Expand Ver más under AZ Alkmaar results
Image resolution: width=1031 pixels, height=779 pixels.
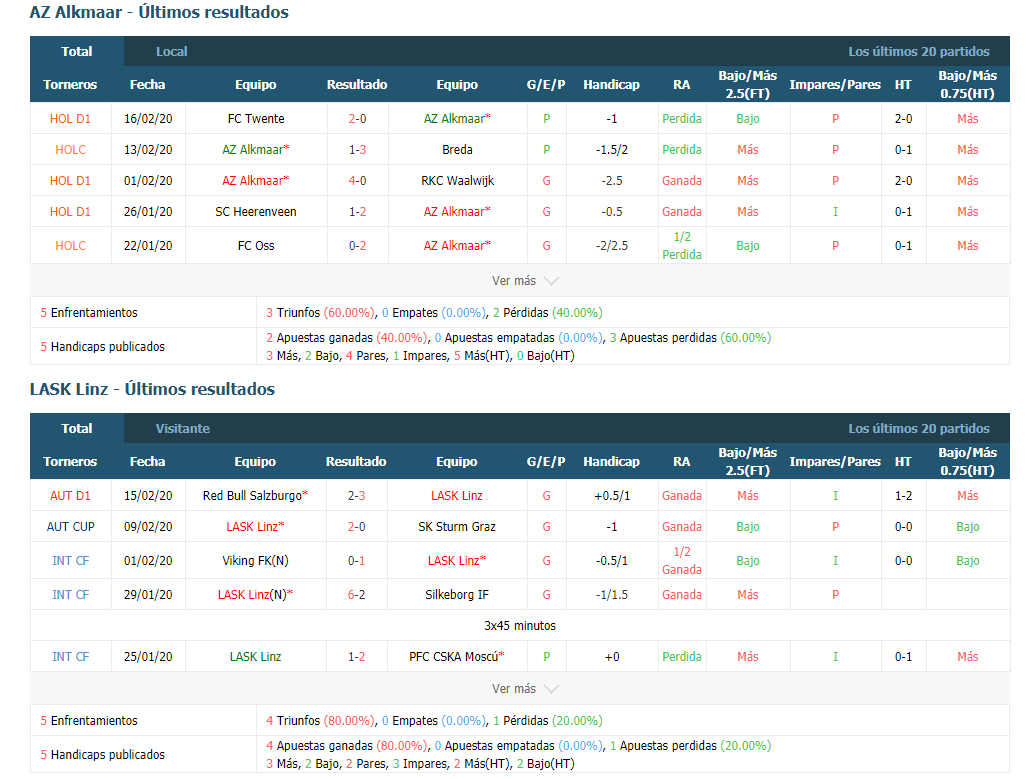[x=525, y=281]
